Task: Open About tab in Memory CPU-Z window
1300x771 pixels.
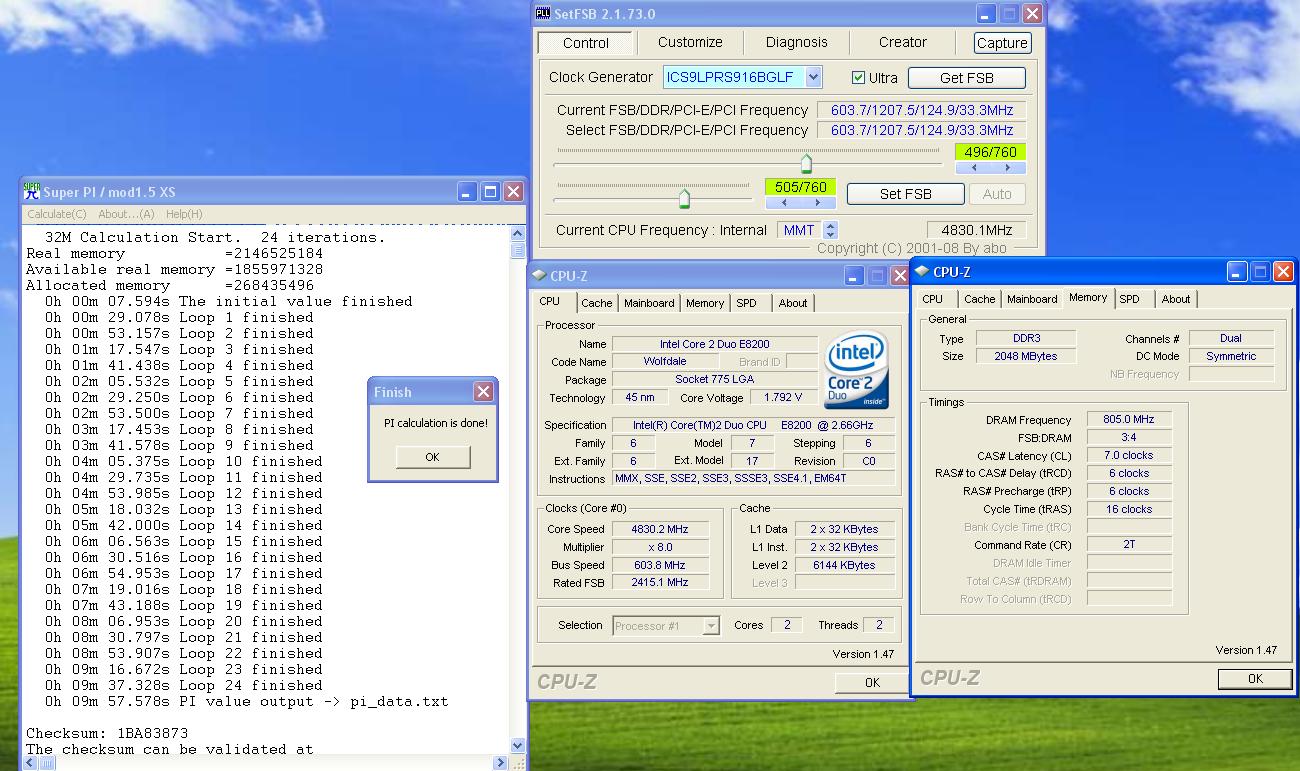Action: pos(1176,299)
